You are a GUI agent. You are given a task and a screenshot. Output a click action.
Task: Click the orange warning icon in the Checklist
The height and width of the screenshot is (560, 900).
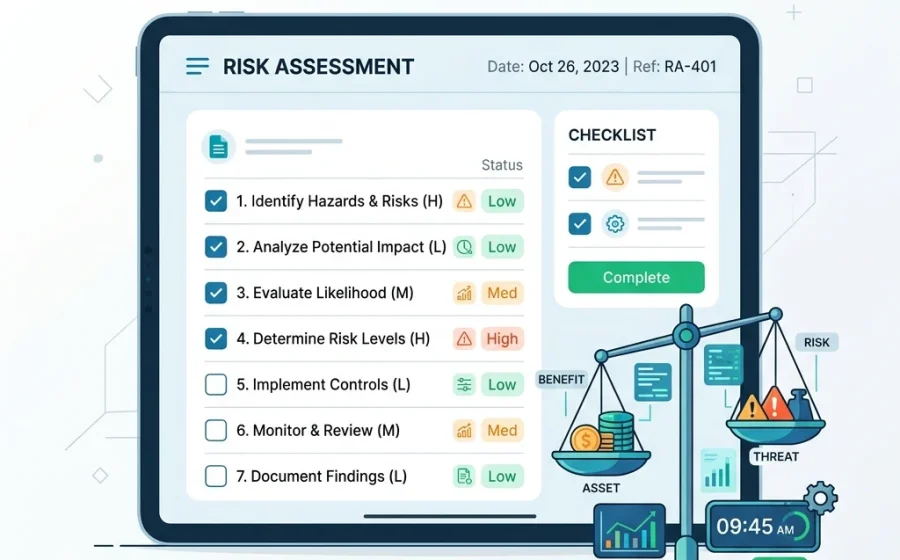(615, 177)
